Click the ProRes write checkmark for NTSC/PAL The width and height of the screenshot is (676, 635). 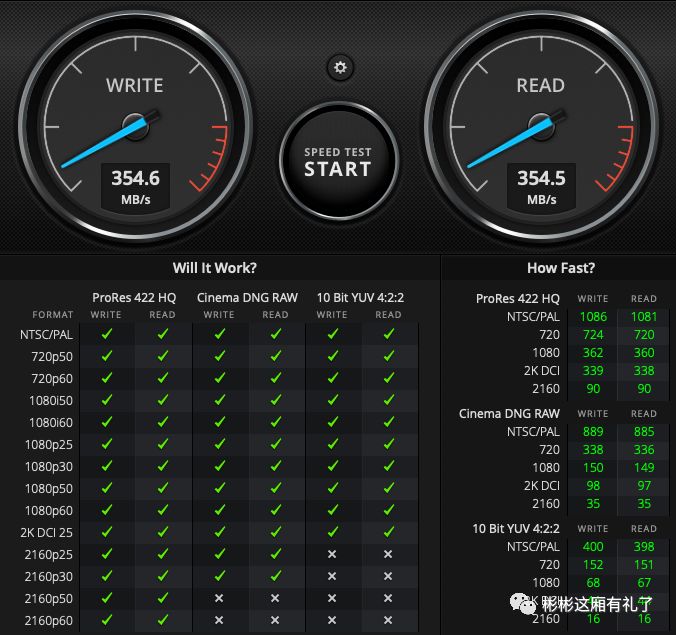point(106,334)
